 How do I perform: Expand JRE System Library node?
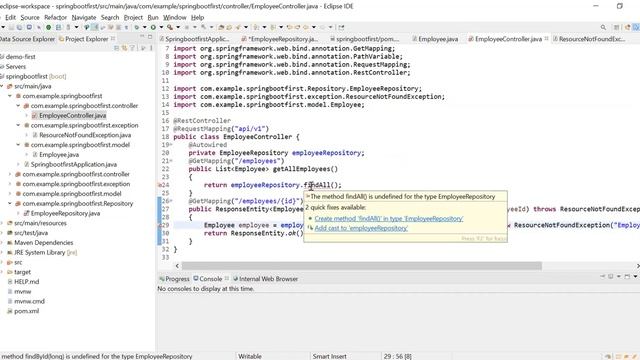click(2, 252)
